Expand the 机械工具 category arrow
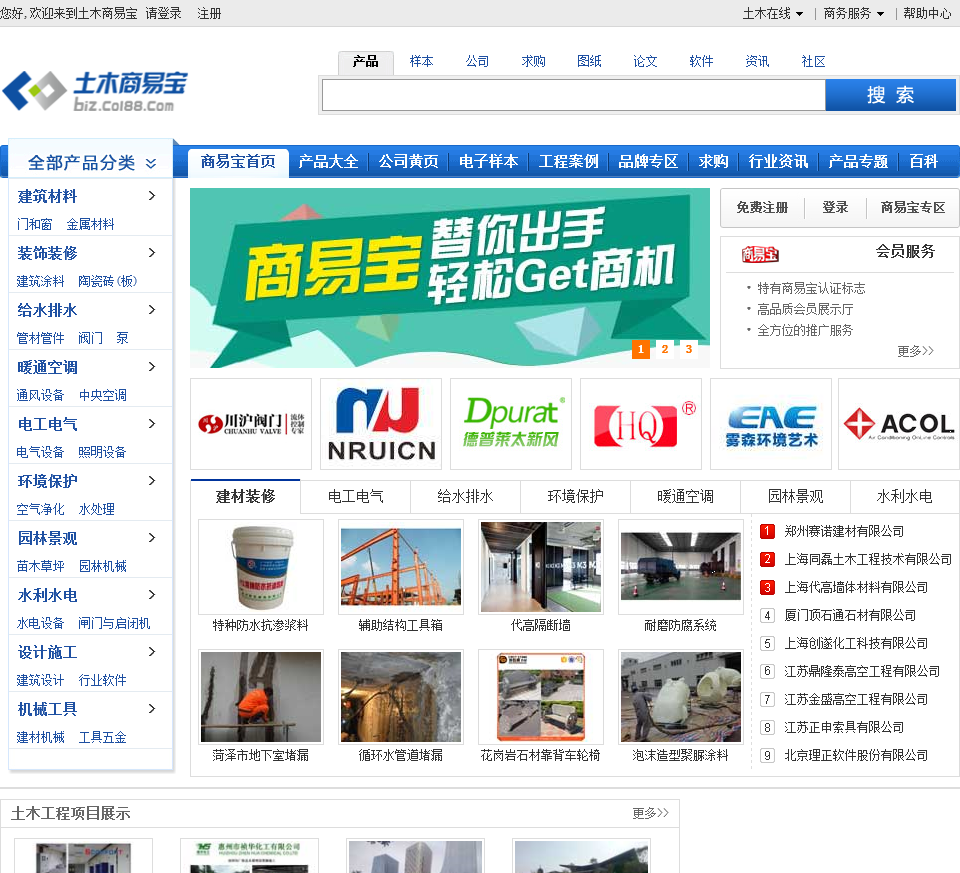This screenshot has width=960, height=873. [152, 708]
